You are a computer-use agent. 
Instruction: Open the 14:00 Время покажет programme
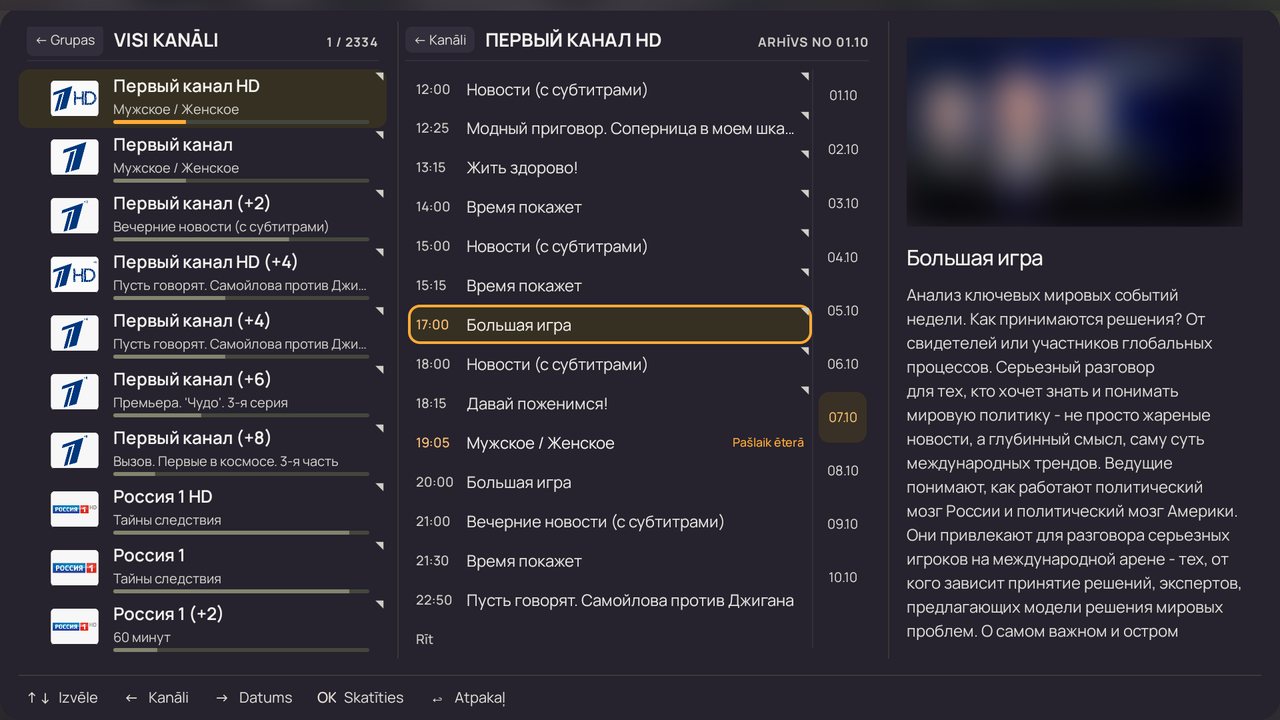pyautogui.click(x=610, y=207)
